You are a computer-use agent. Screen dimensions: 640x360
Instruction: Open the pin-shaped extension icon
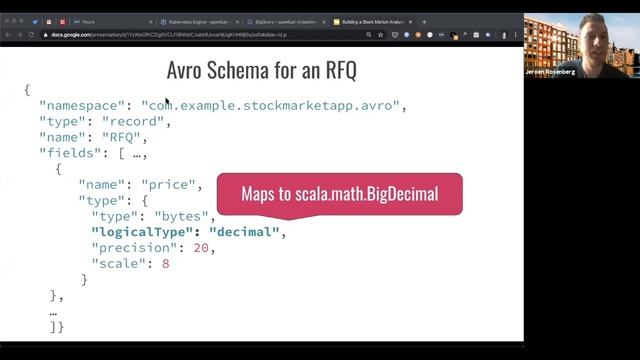(465, 35)
